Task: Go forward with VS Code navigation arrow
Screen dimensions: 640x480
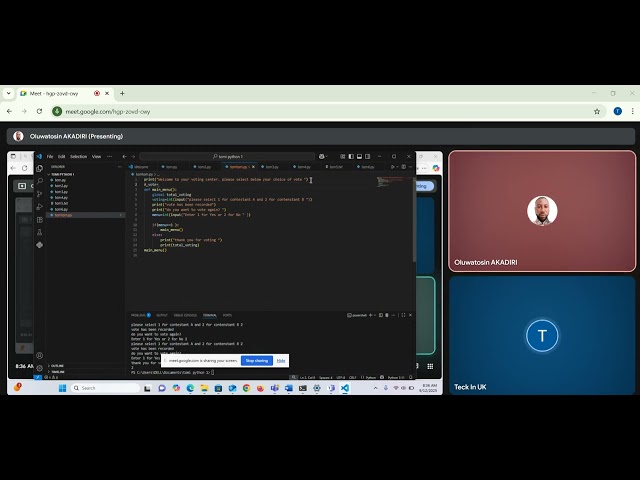Action: [133, 156]
